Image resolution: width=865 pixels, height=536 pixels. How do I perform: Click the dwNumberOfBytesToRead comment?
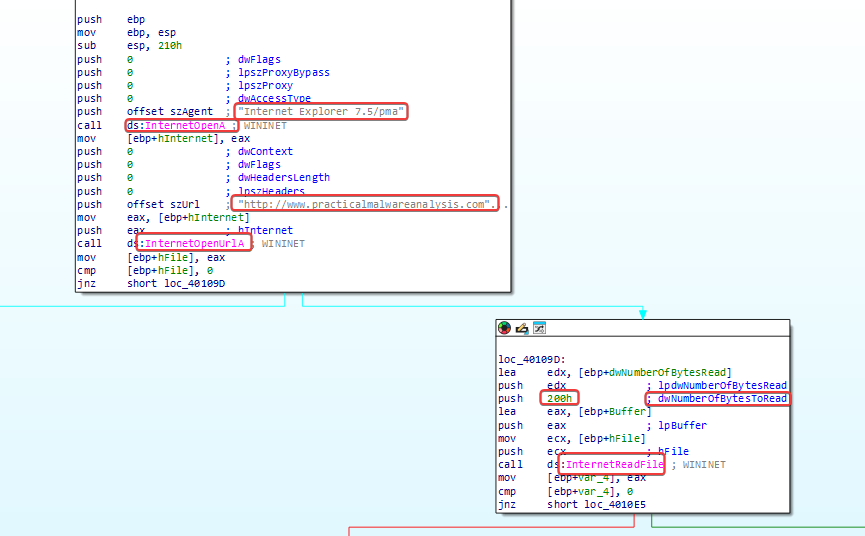722,398
